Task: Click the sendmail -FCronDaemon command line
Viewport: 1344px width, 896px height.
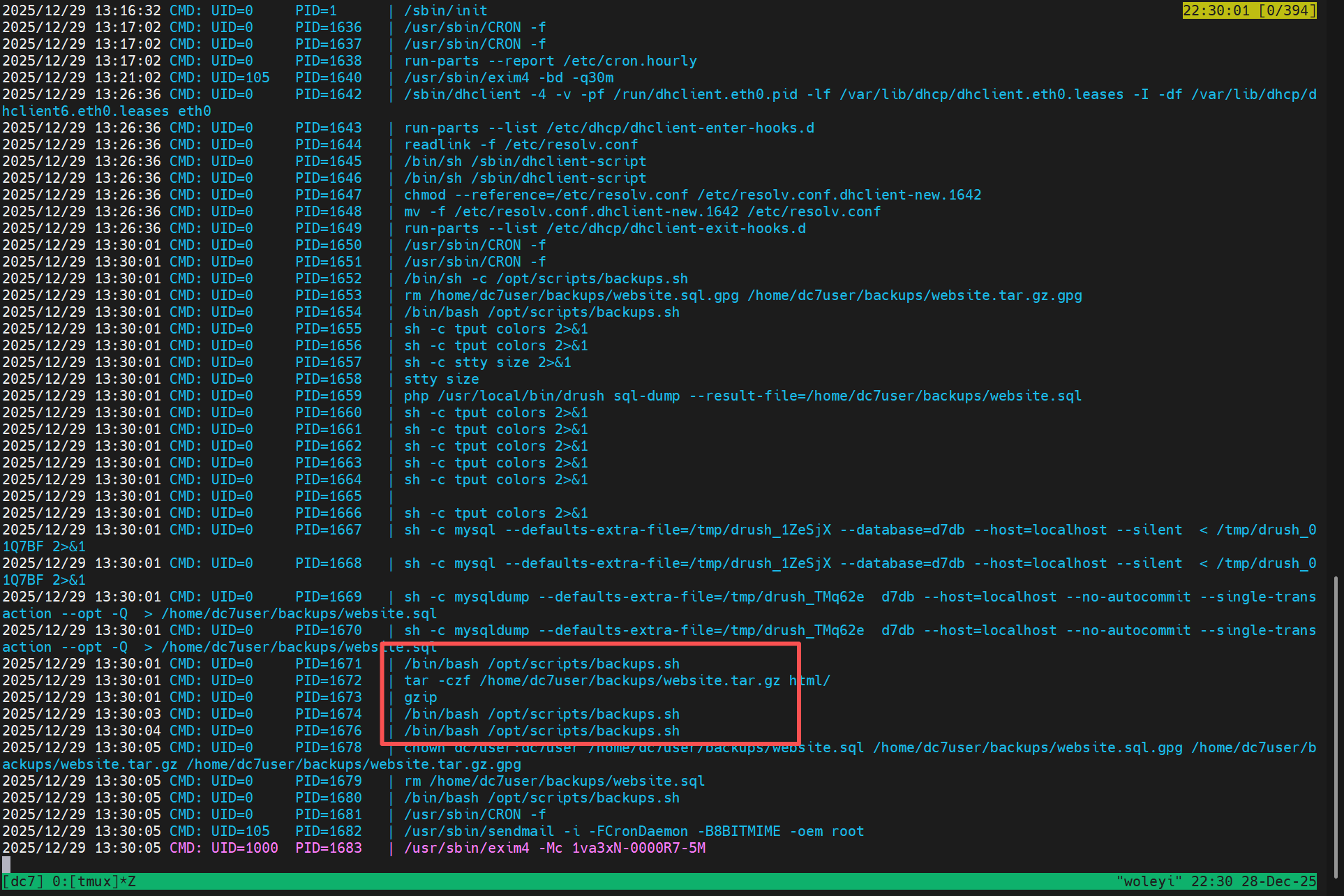Action: (634, 831)
